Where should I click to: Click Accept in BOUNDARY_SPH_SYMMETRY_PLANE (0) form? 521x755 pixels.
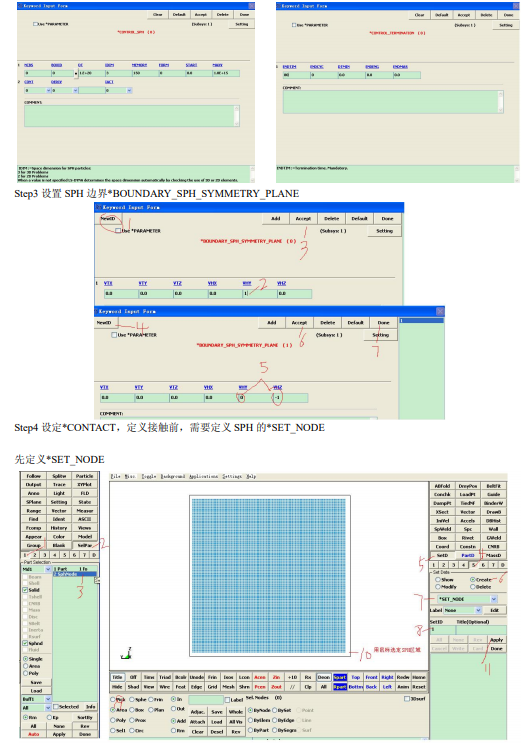pyautogui.click(x=303, y=219)
